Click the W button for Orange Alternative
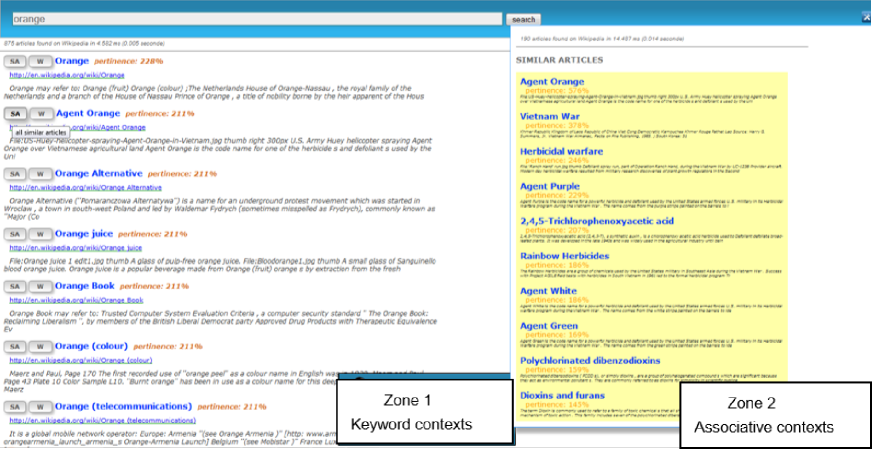The width and height of the screenshot is (872, 449). pyautogui.click(x=41, y=174)
